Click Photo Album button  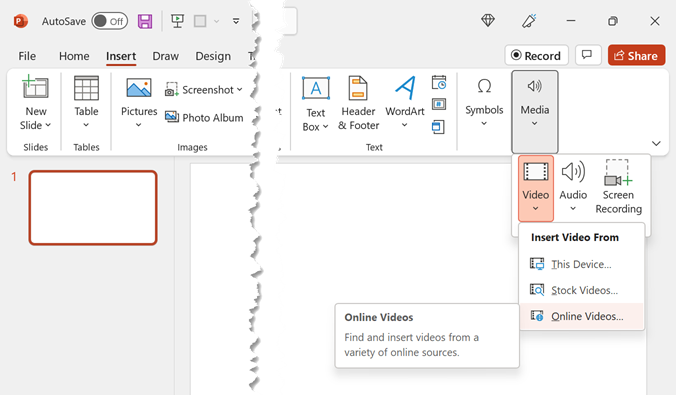pyautogui.click(x=204, y=117)
